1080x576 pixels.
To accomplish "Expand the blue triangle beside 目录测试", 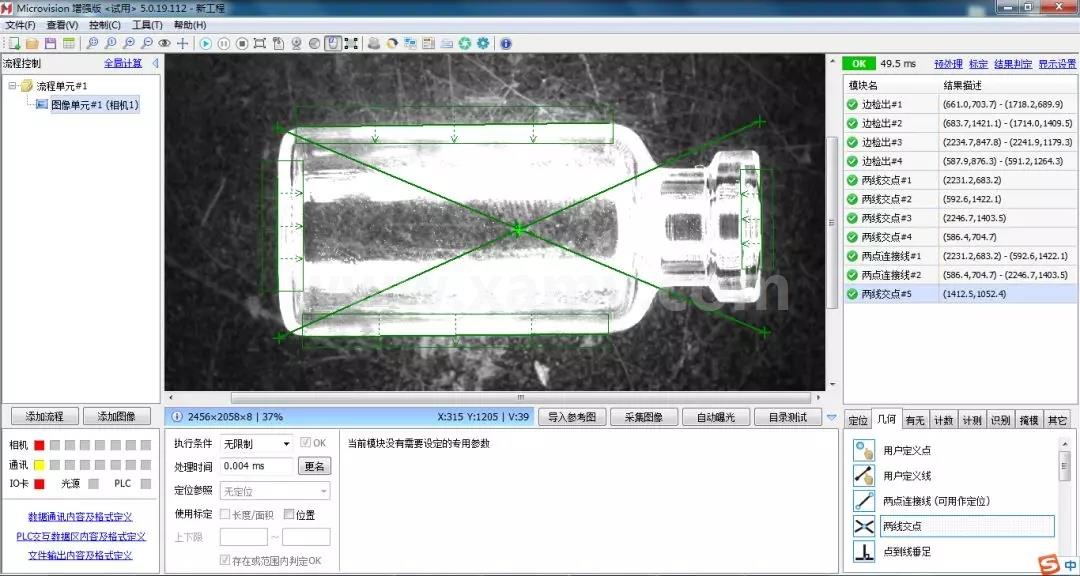I will pyautogui.click(x=831, y=418).
